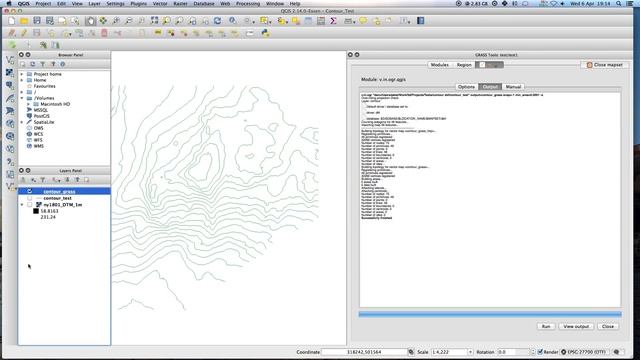The width and height of the screenshot is (640, 360).
Task: Select the Zoom Out tool
Action: 128,21
